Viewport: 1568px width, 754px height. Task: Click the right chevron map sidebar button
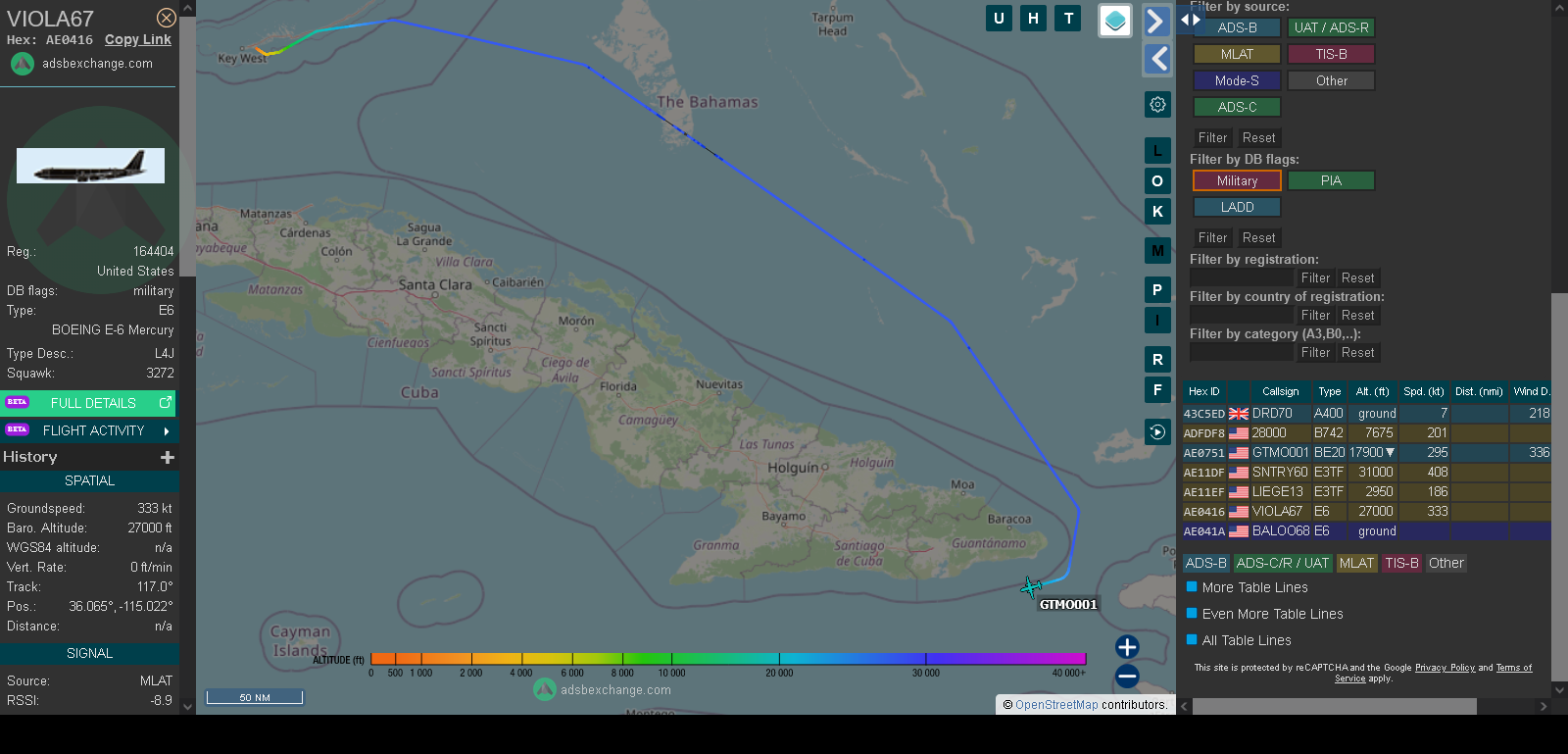(x=1157, y=22)
